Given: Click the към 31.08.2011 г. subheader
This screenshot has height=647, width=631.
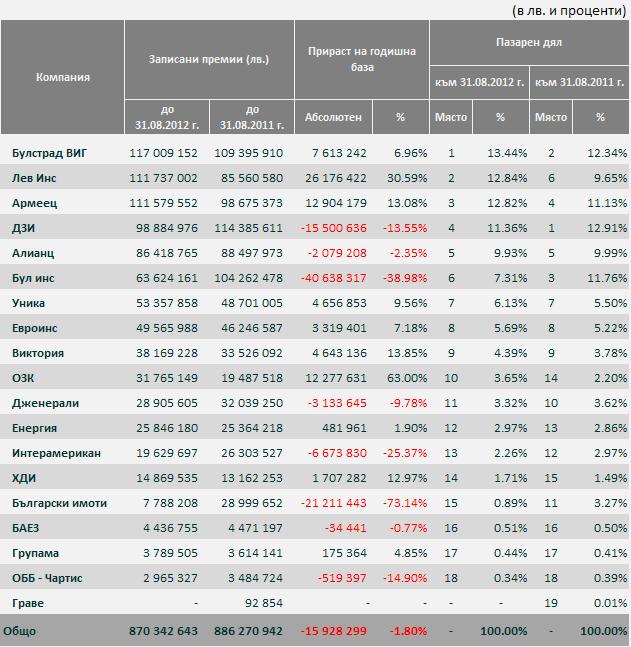Looking at the screenshot, I should (579, 82).
